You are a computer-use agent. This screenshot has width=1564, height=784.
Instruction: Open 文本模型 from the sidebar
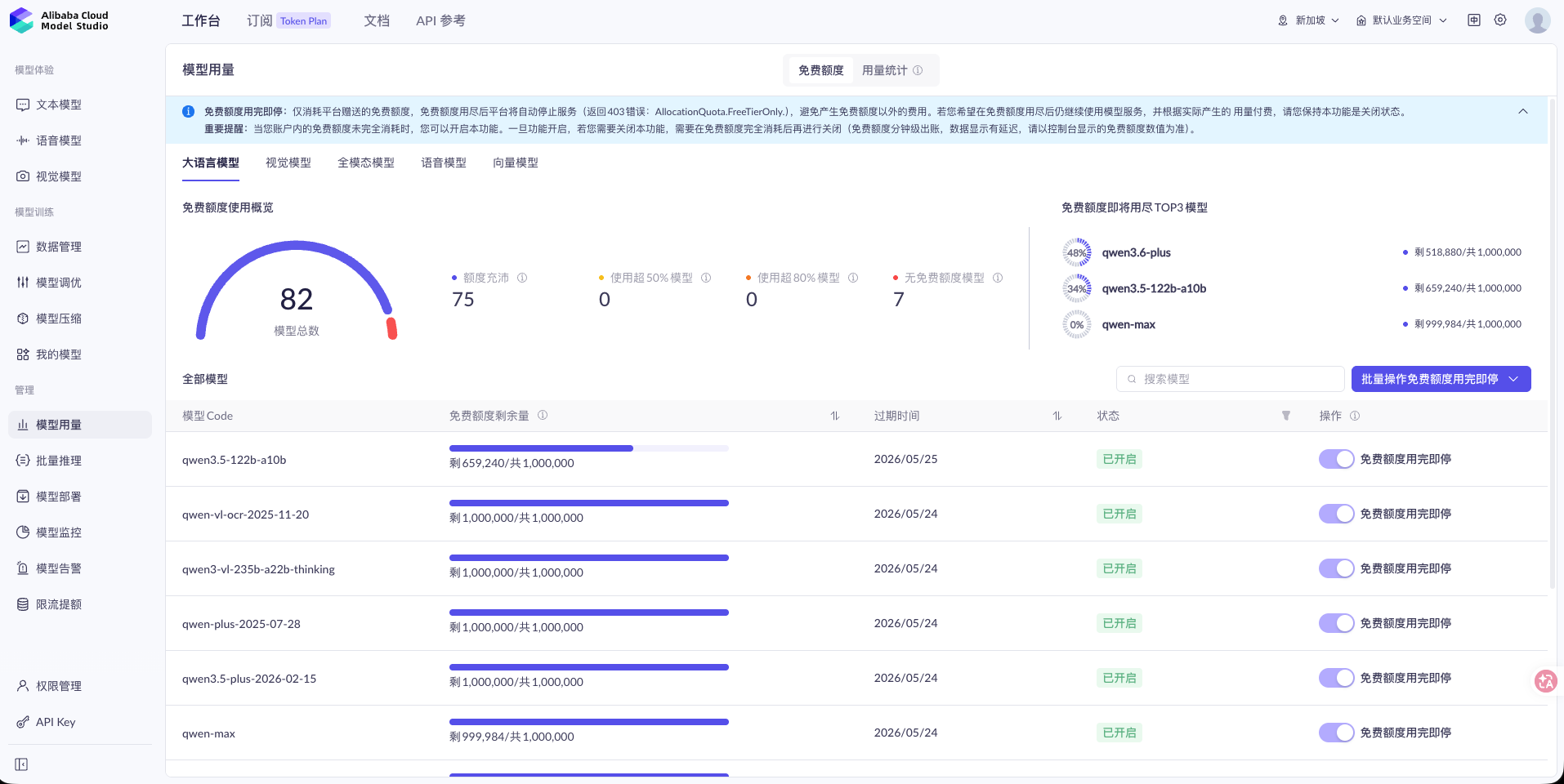tap(79, 105)
